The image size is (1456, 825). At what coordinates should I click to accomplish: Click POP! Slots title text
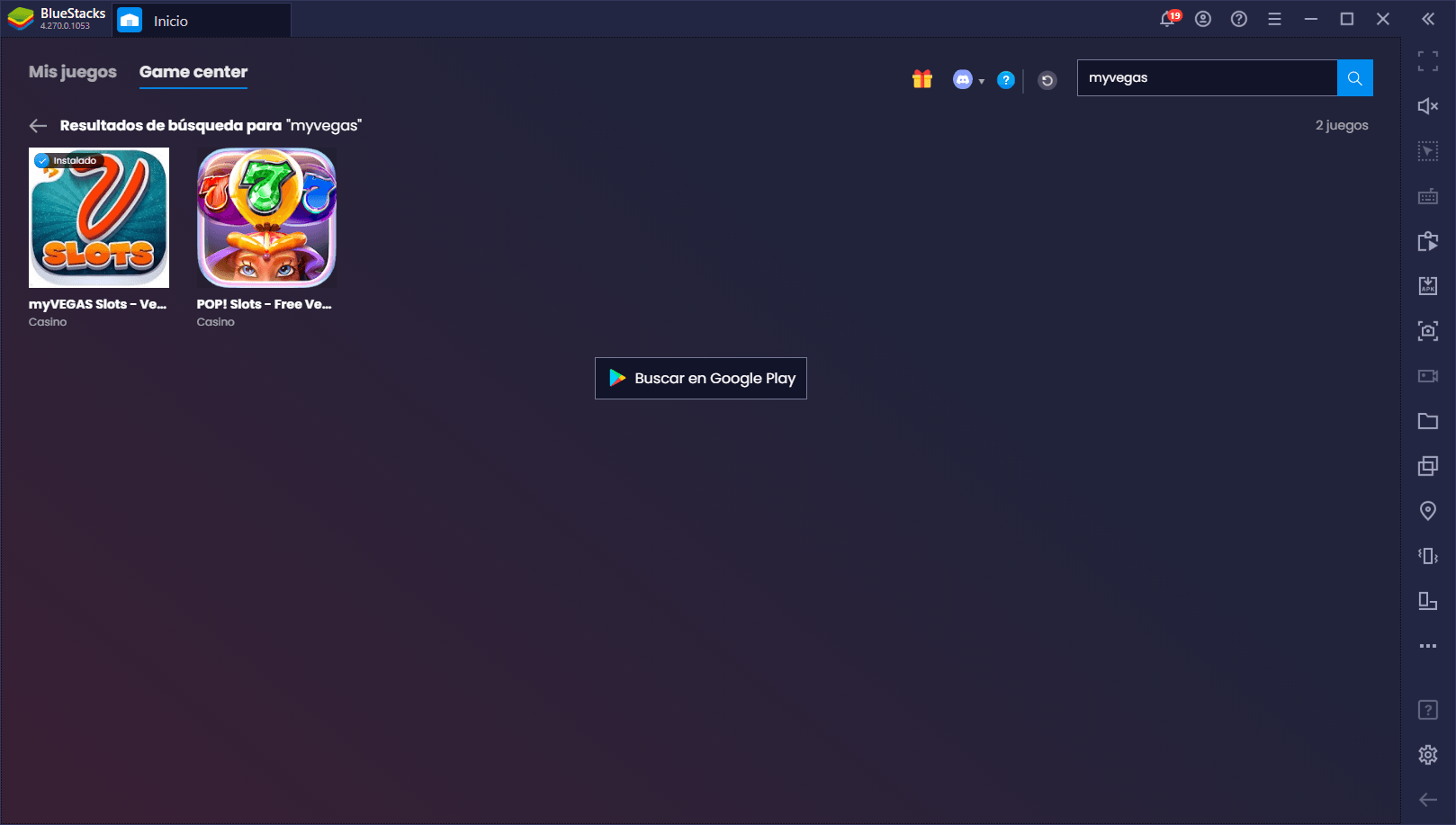tap(265, 304)
